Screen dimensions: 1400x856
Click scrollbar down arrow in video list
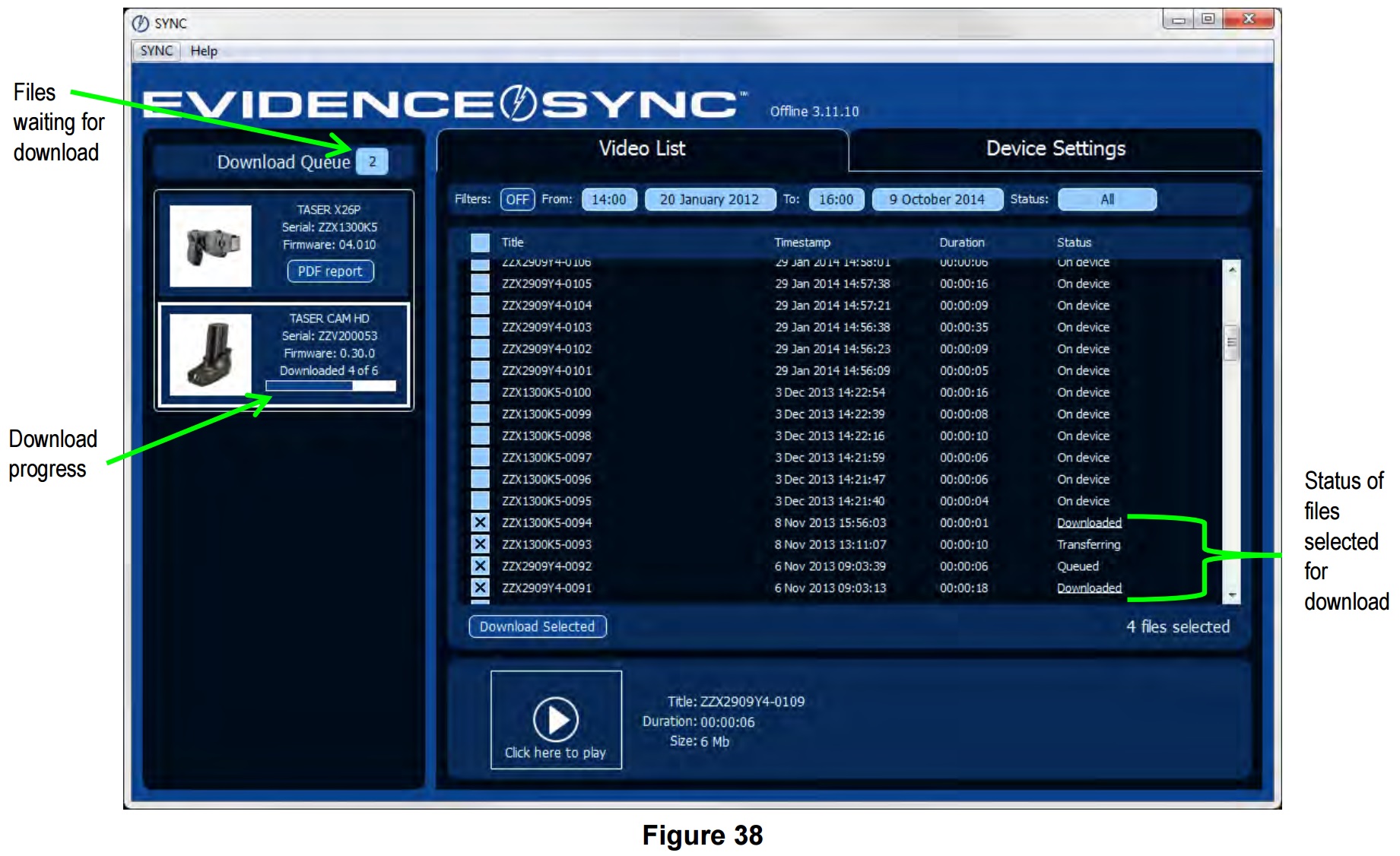[x=1231, y=595]
